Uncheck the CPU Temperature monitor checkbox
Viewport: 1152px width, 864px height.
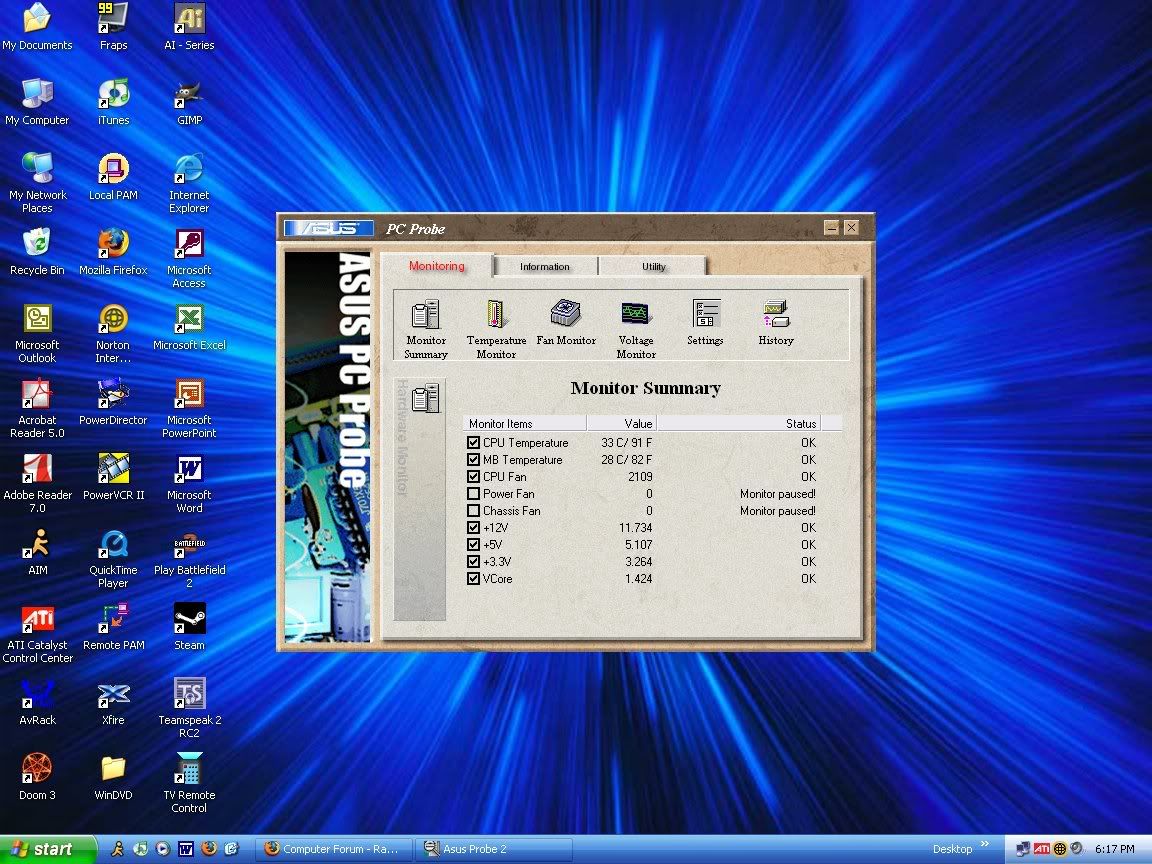click(473, 443)
